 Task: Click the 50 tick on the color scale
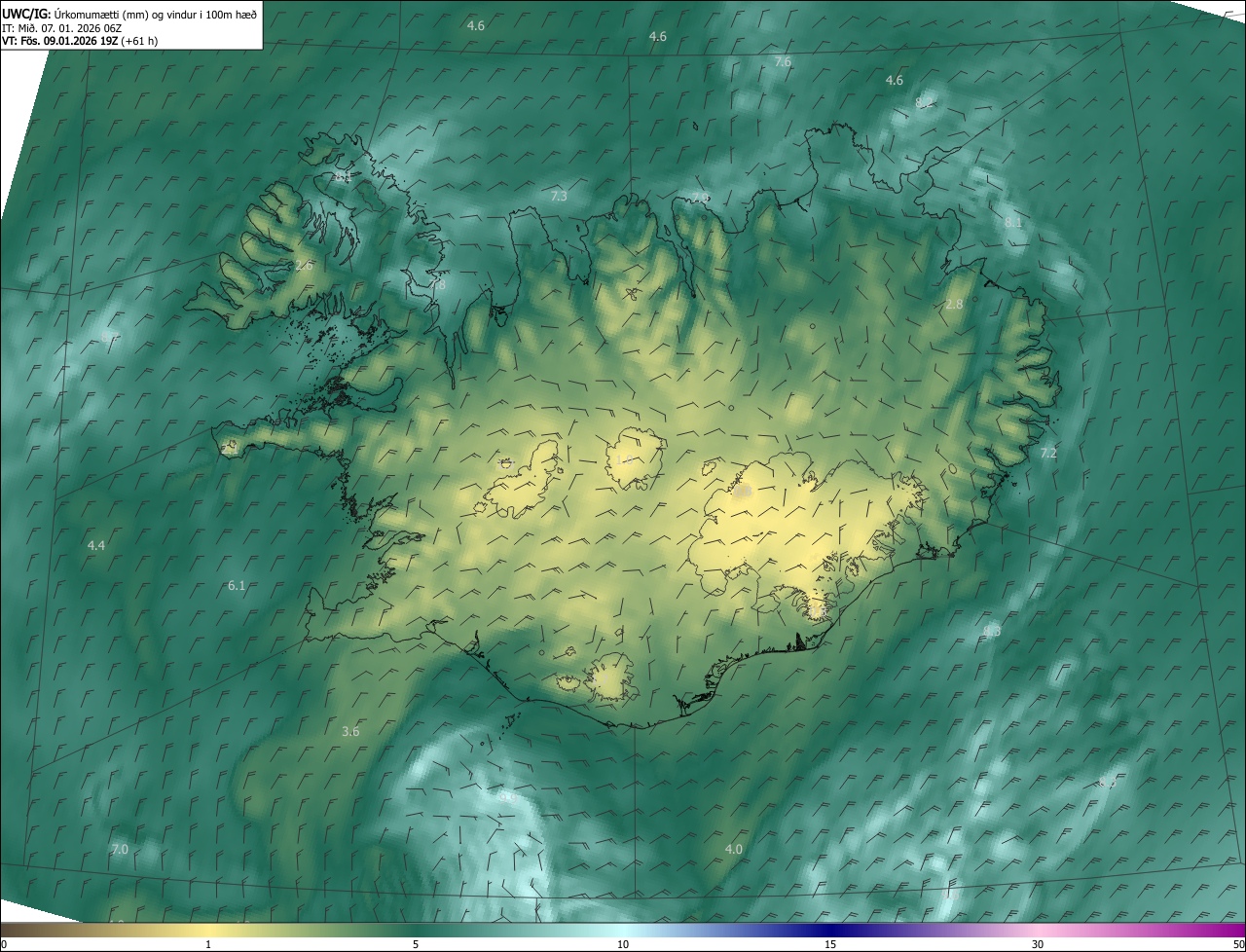[1238, 945]
